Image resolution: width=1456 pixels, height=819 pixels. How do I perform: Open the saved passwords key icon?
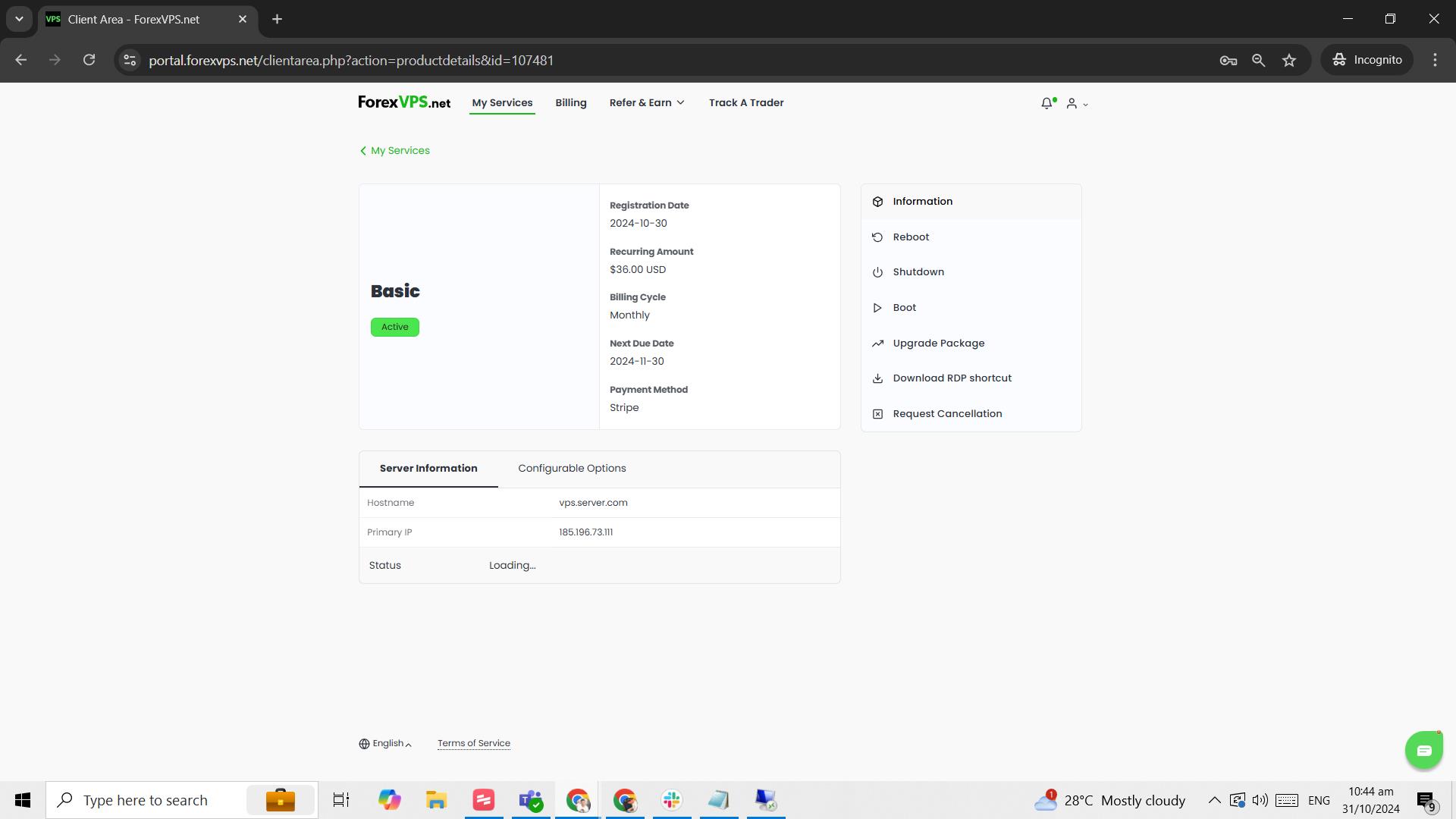1228,60
